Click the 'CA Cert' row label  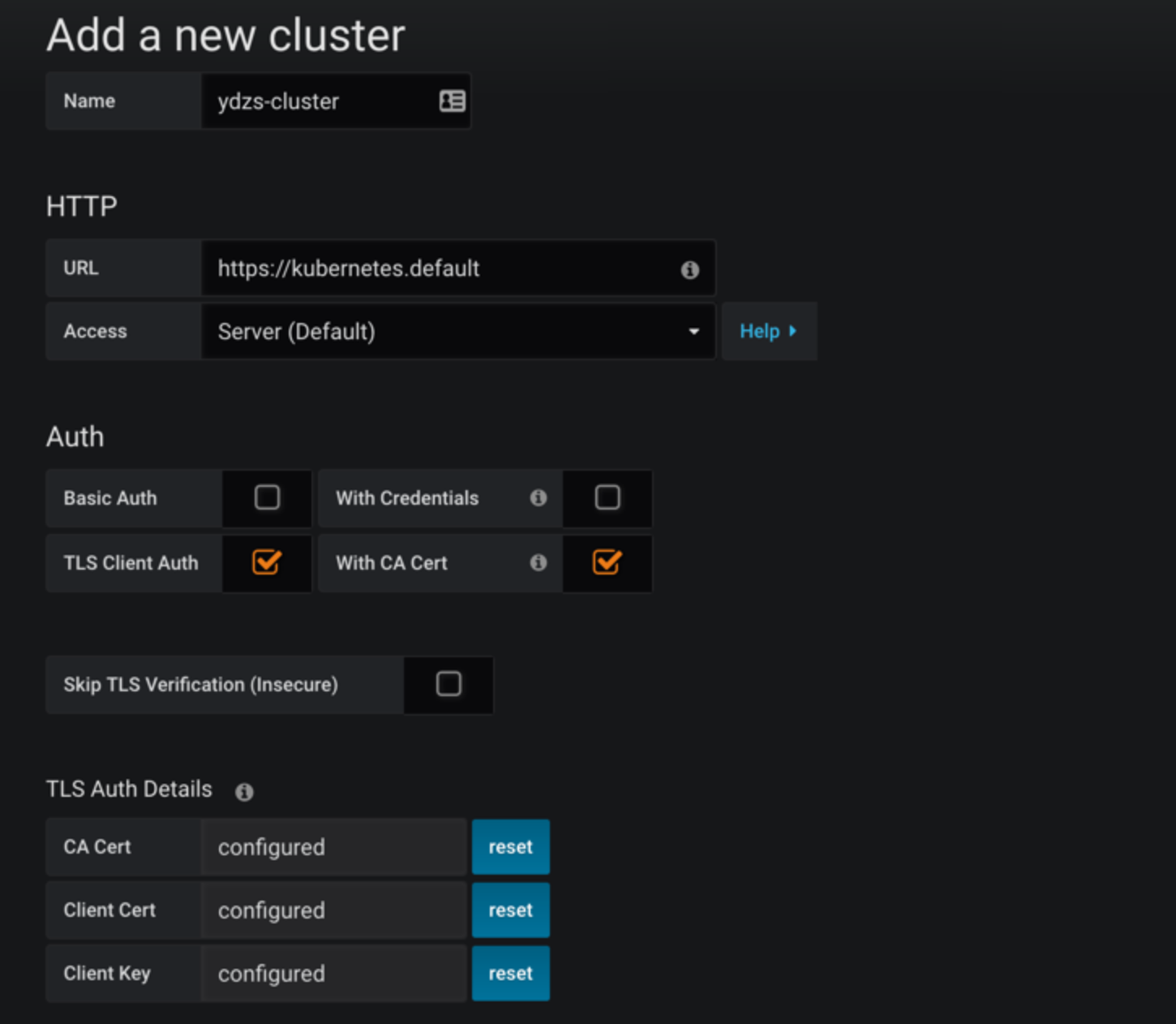97,846
